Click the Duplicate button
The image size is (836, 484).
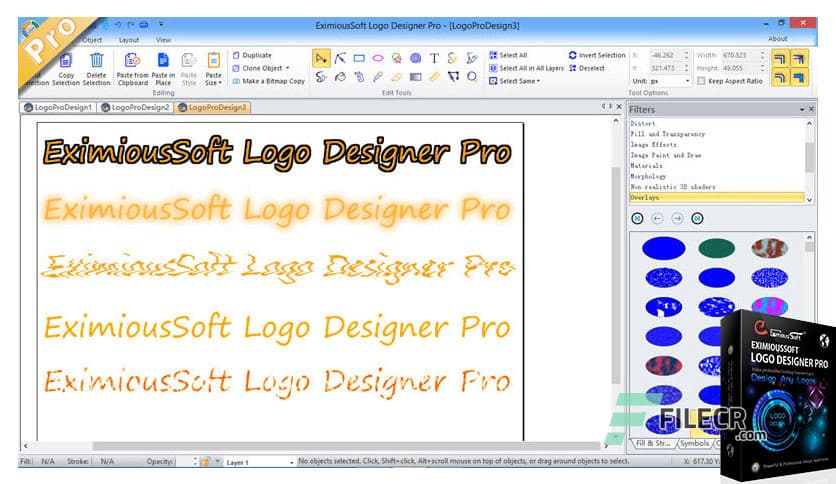pos(252,55)
